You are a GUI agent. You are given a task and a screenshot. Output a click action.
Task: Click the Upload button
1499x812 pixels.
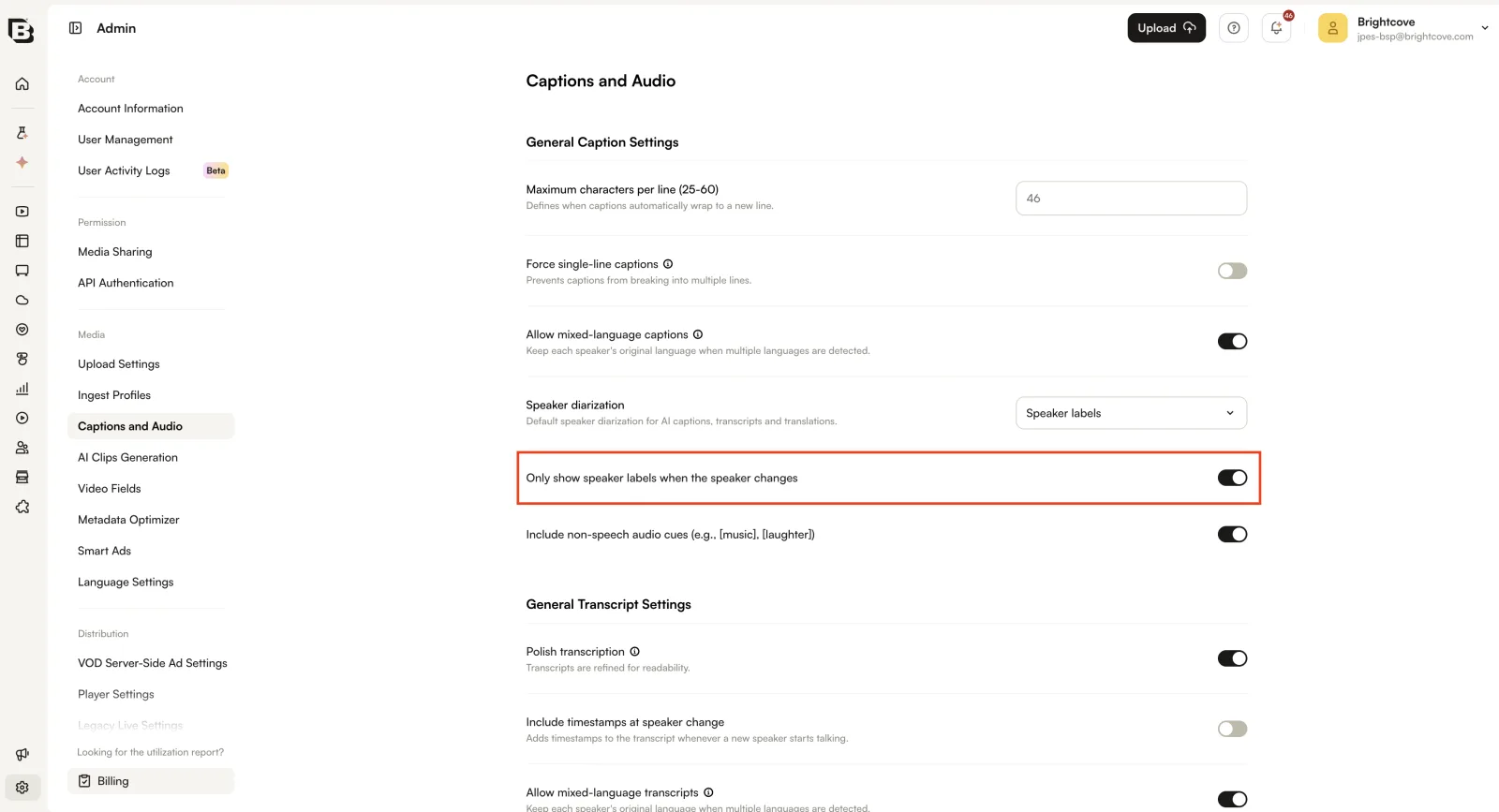[1166, 28]
